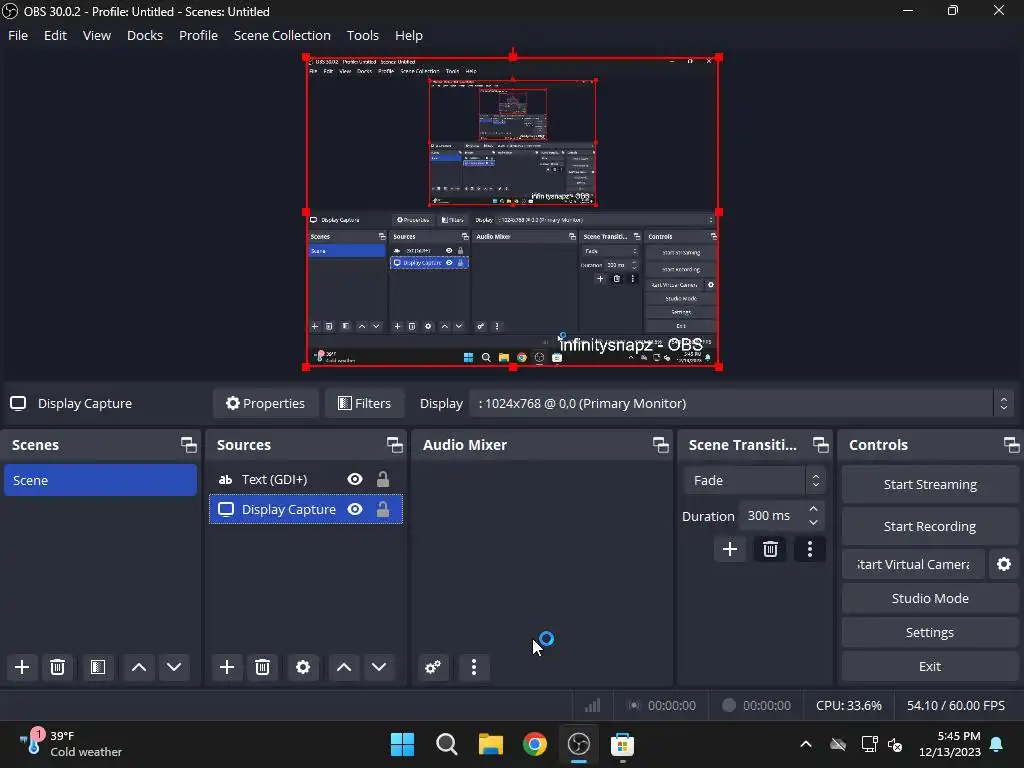Increase transition duration with up arrow
1024x768 pixels.
(813, 509)
